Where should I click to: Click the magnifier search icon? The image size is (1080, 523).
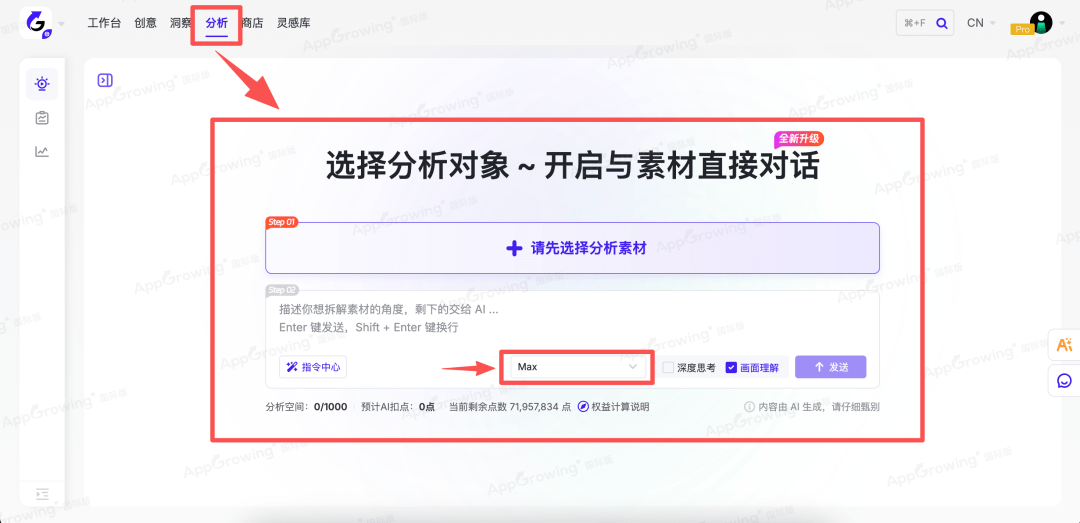(942, 23)
